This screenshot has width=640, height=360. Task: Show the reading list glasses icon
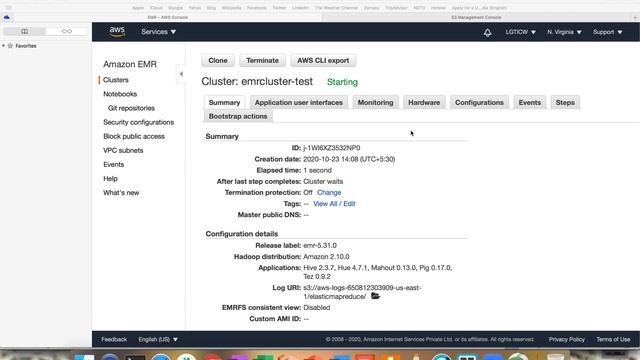pos(67,31)
